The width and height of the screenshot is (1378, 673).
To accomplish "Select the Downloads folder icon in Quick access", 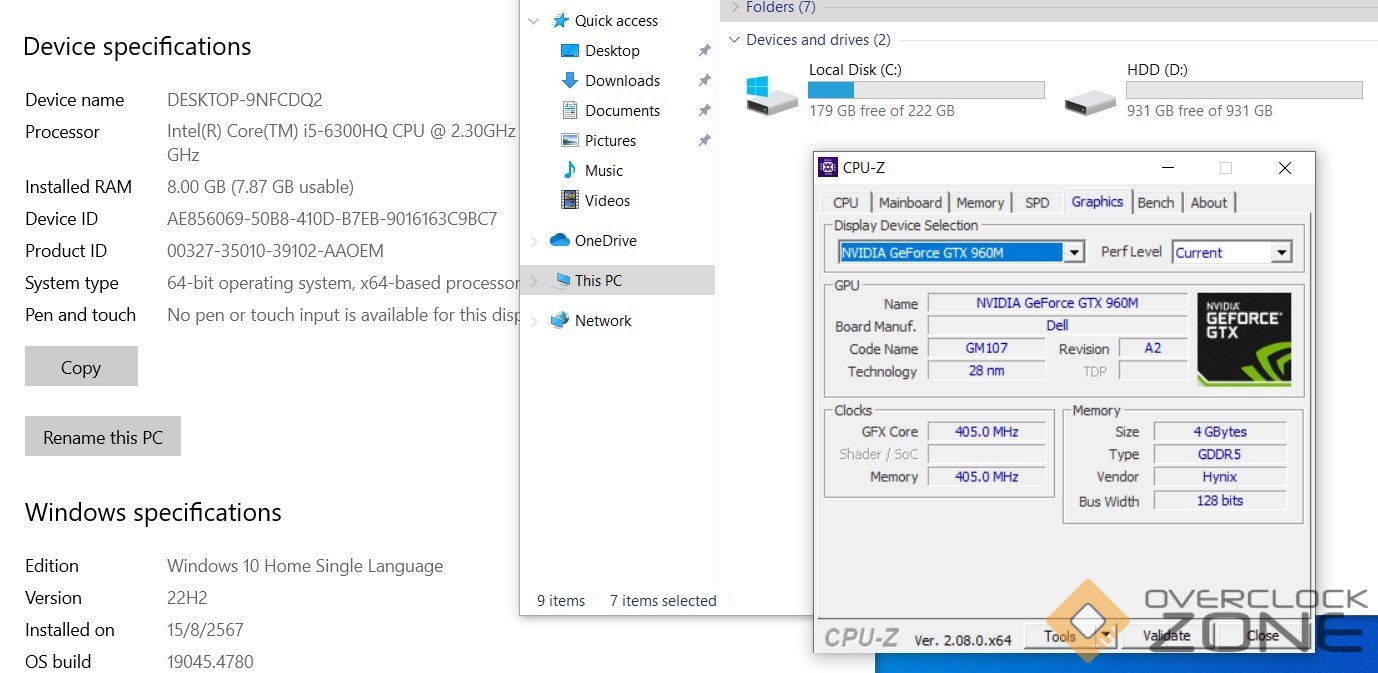I will [x=570, y=80].
